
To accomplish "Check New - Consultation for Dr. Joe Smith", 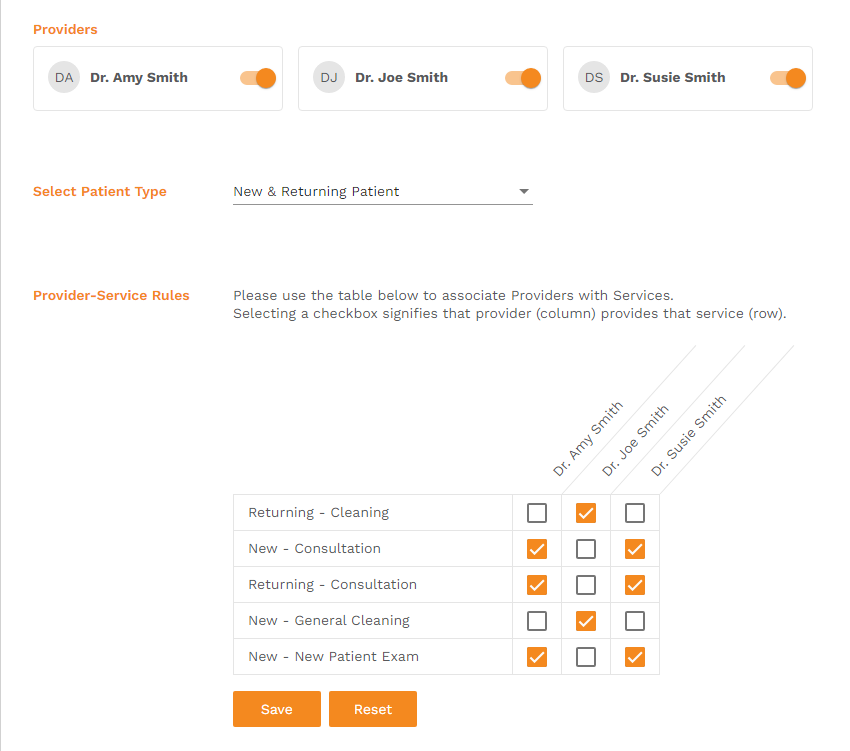I will tap(586, 549).
